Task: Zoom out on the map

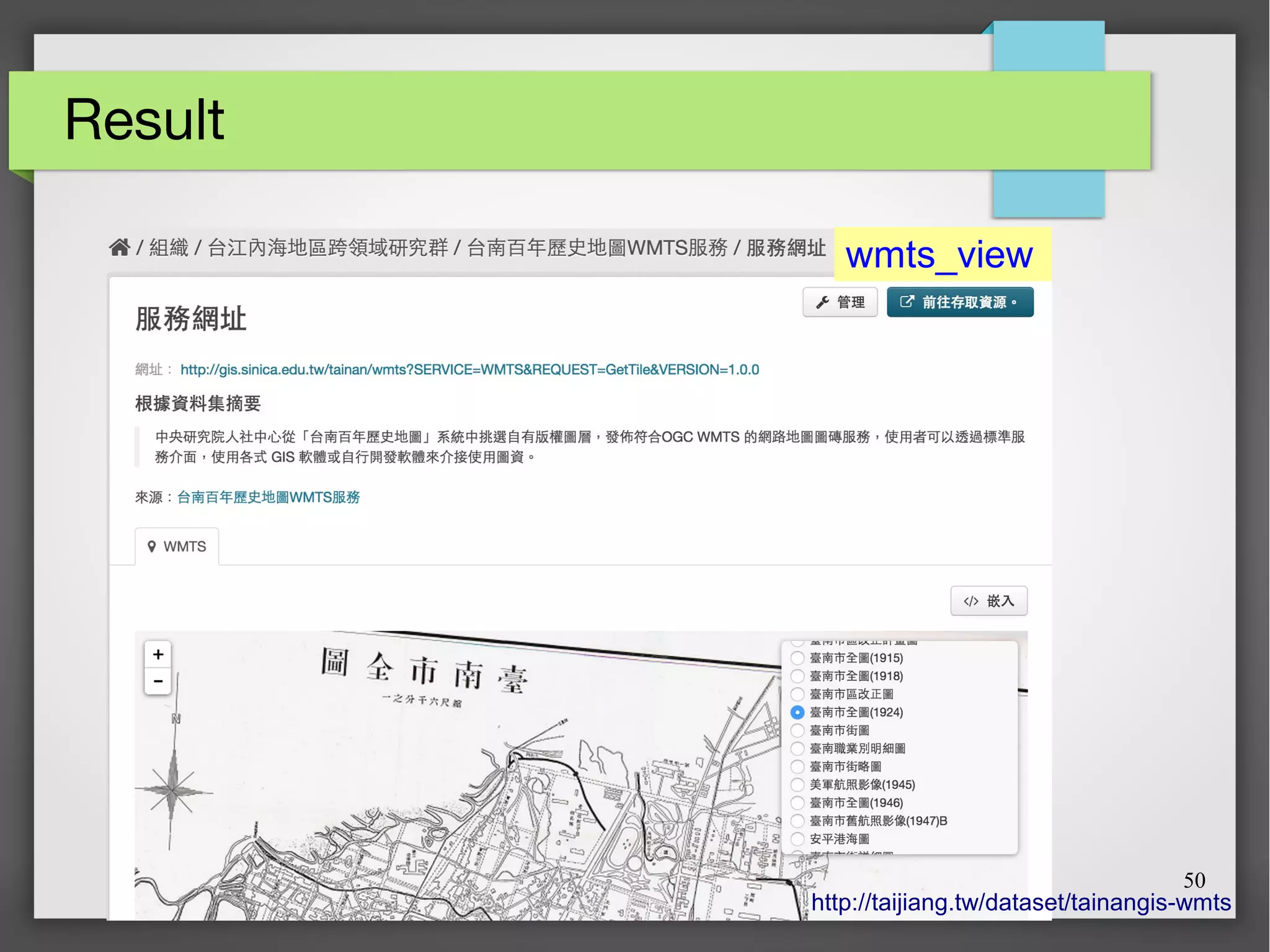Action: tap(158, 681)
